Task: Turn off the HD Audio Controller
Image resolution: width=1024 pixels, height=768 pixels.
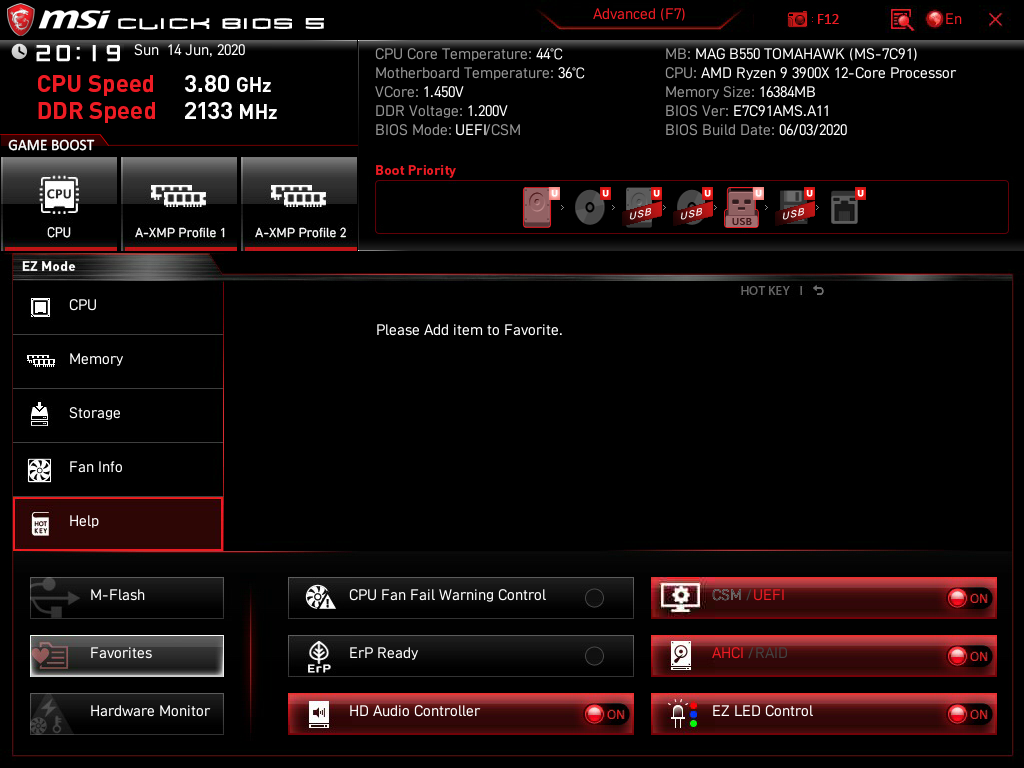Action: 460,714
